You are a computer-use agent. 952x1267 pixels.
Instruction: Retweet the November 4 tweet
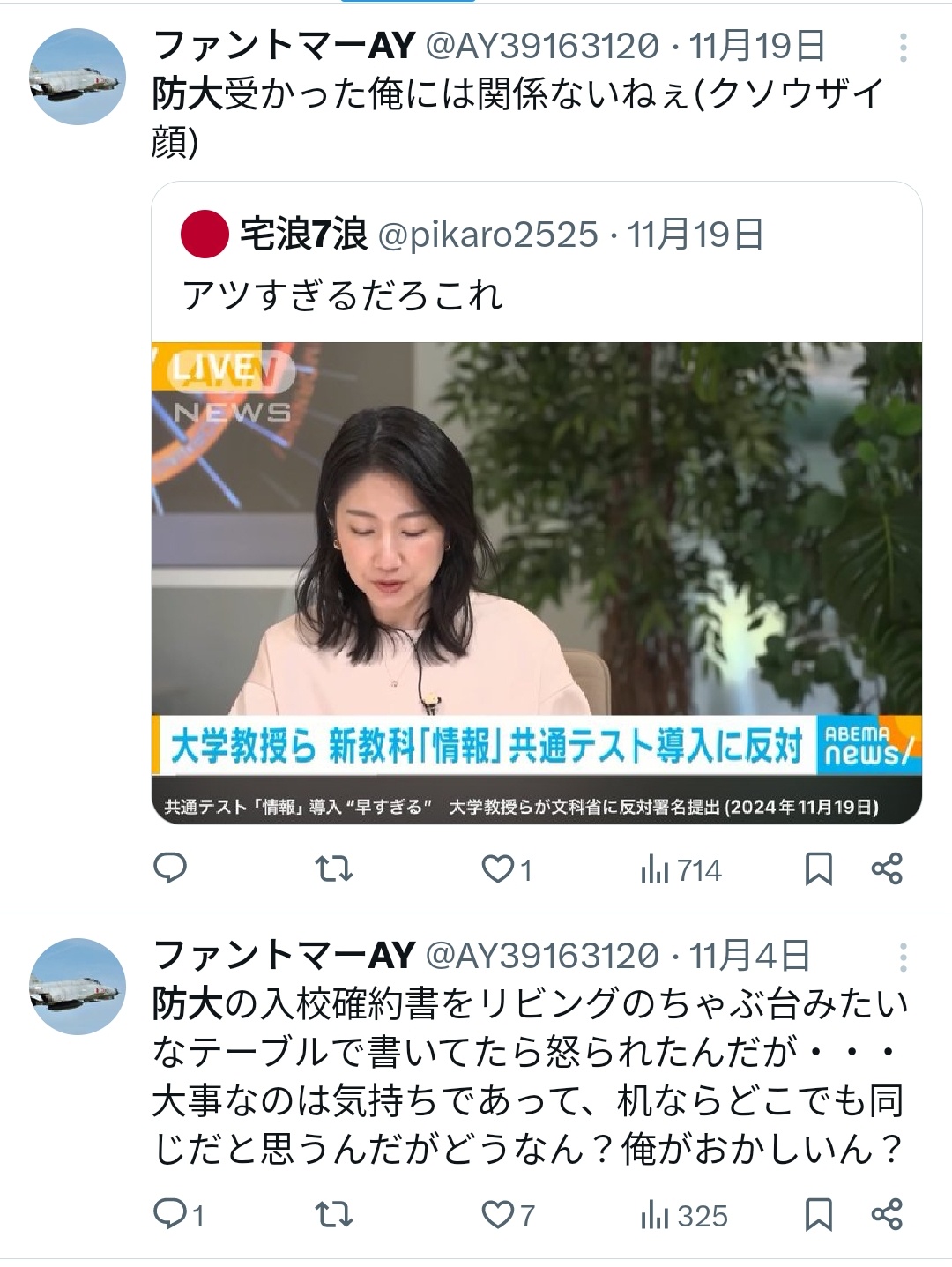334,1215
